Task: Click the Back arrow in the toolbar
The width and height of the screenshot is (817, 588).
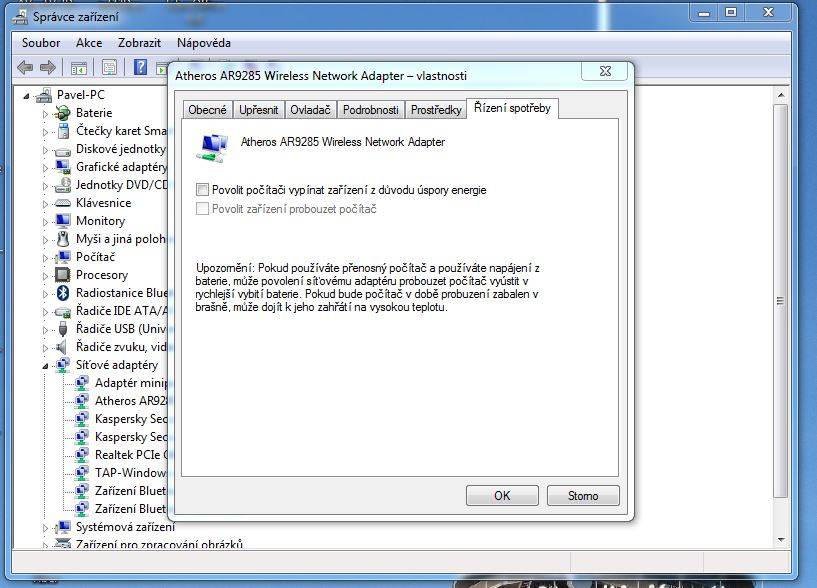Action: click(x=25, y=67)
